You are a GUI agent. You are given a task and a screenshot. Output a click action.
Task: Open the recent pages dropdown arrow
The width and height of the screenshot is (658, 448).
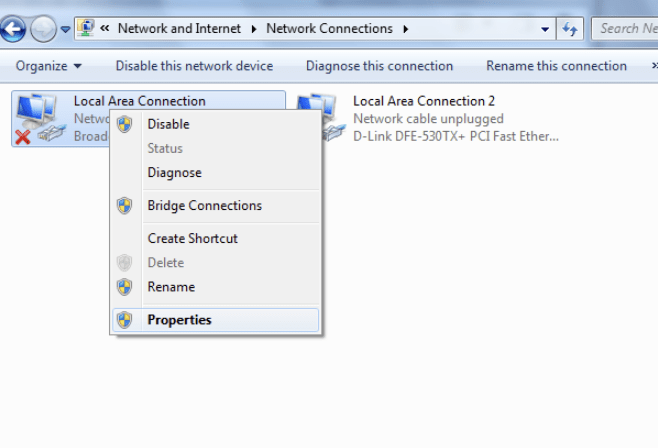point(65,29)
